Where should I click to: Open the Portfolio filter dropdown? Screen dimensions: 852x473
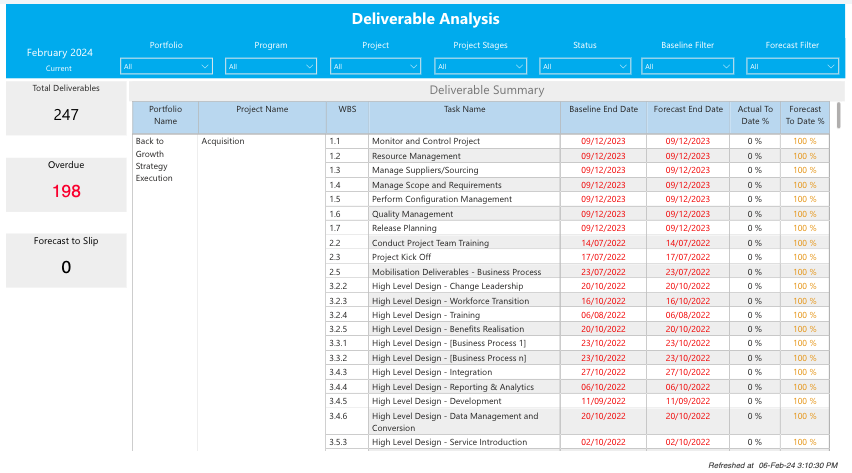coord(166,66)
